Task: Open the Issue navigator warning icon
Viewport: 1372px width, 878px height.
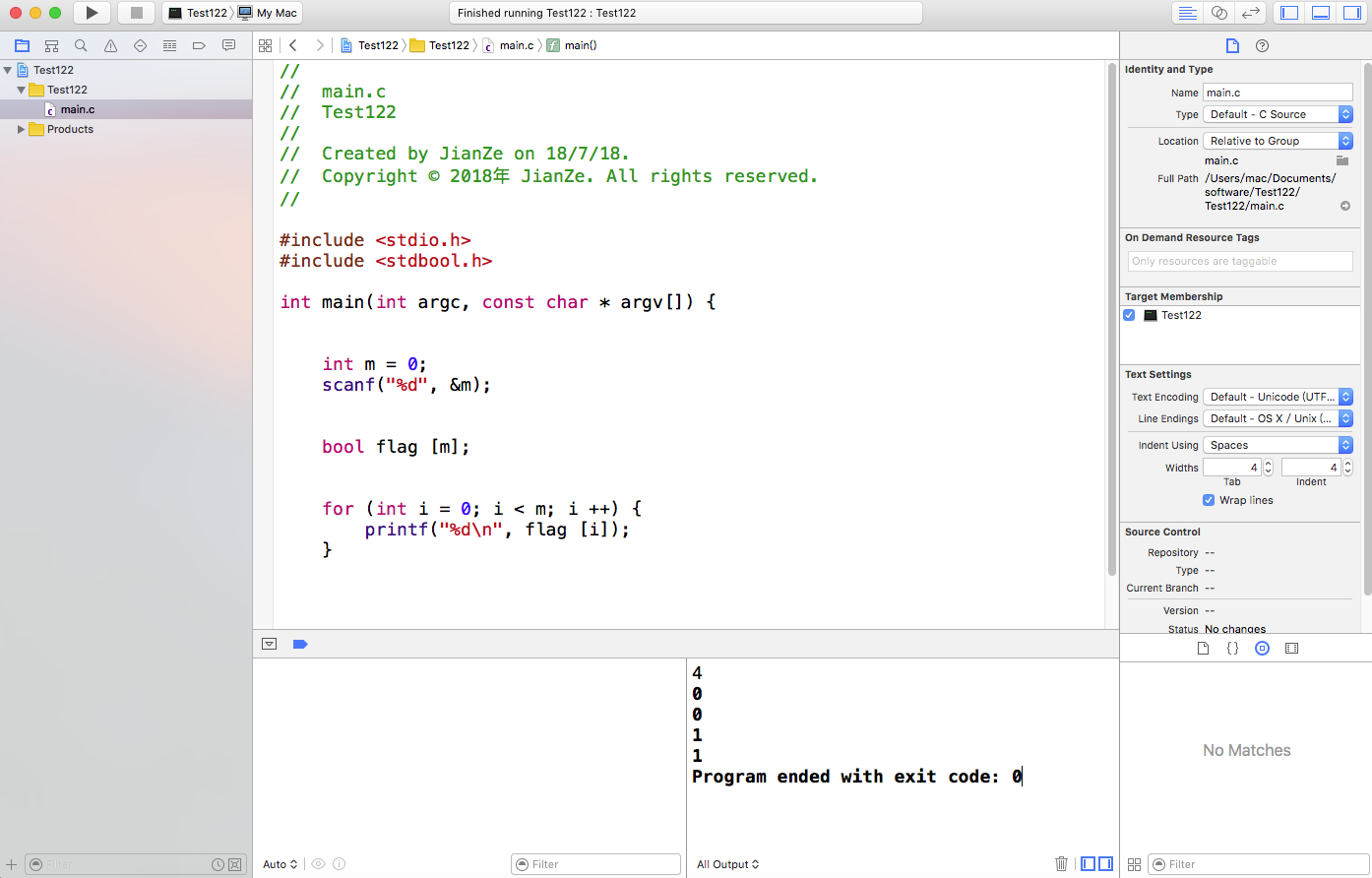Action: (x=110, y=45)
